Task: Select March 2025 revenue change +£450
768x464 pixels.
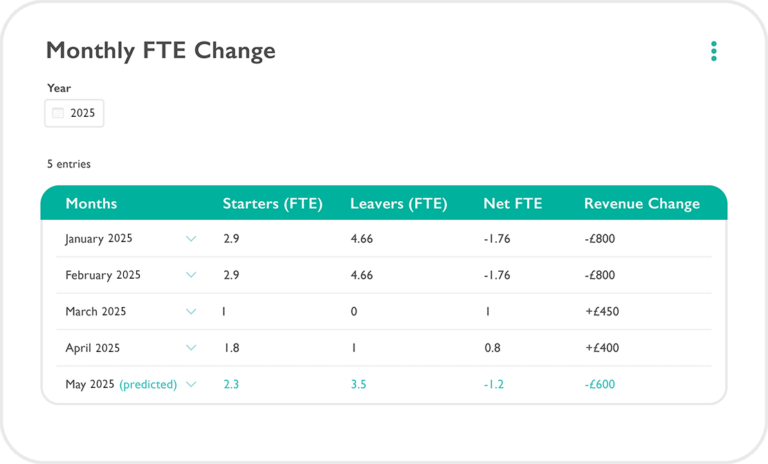Action: coord(602,311)
